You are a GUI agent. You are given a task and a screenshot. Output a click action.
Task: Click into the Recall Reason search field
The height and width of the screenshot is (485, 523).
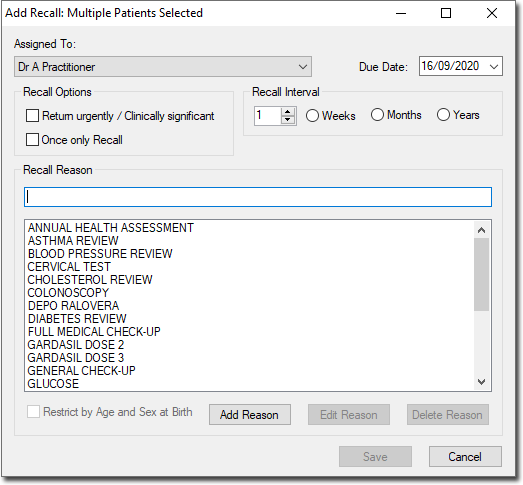click(x=258, y=197)
